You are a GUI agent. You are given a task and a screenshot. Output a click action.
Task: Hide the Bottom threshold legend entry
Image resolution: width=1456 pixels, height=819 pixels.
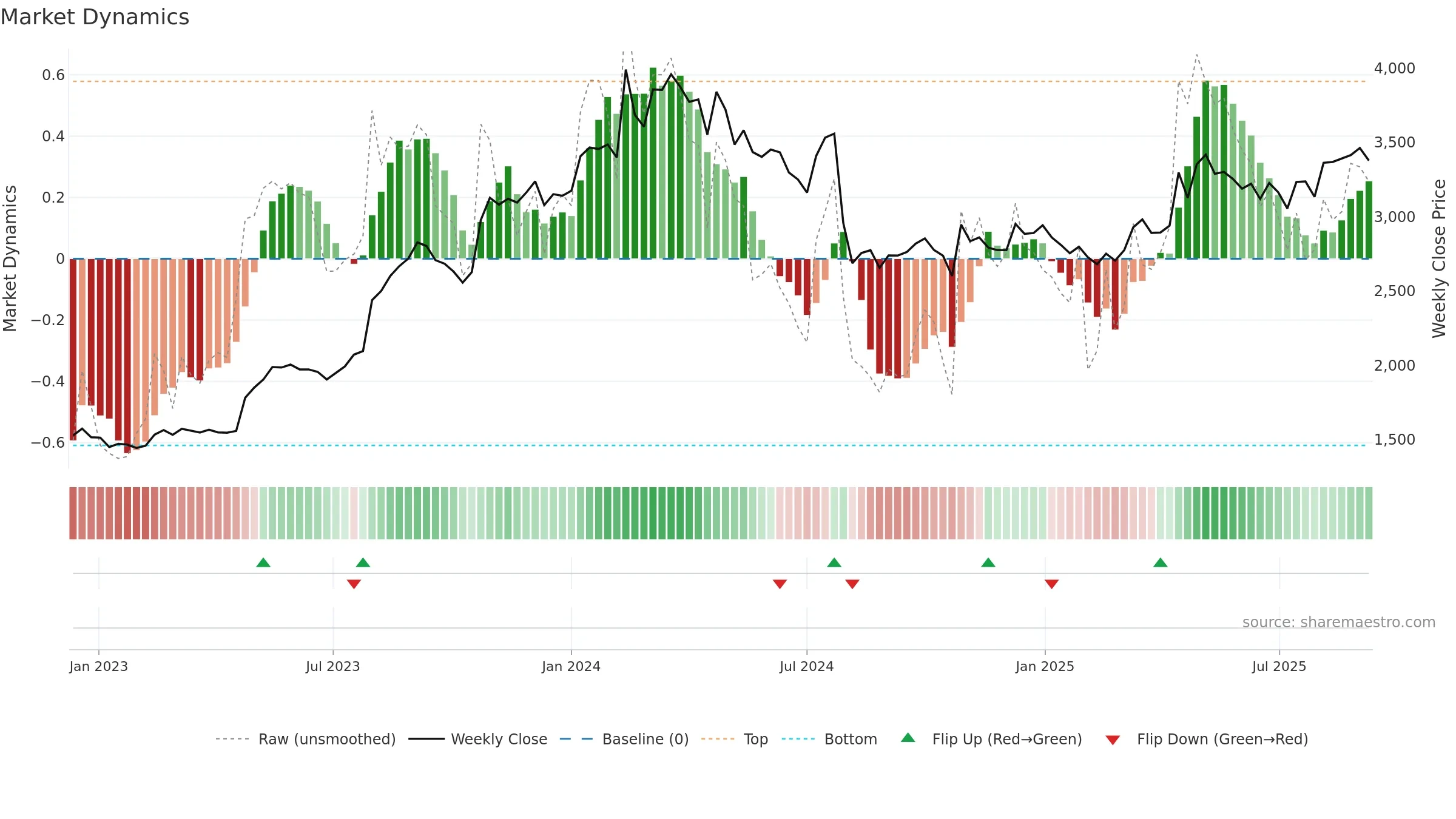pos(829,739)
